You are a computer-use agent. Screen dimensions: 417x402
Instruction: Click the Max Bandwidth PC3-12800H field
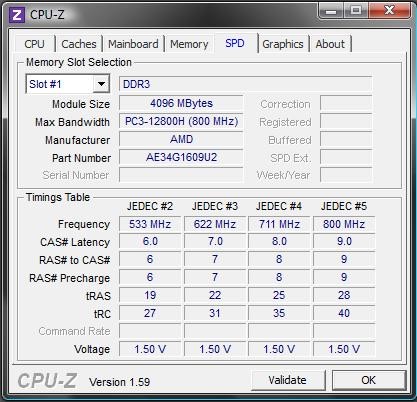[181, 121]
